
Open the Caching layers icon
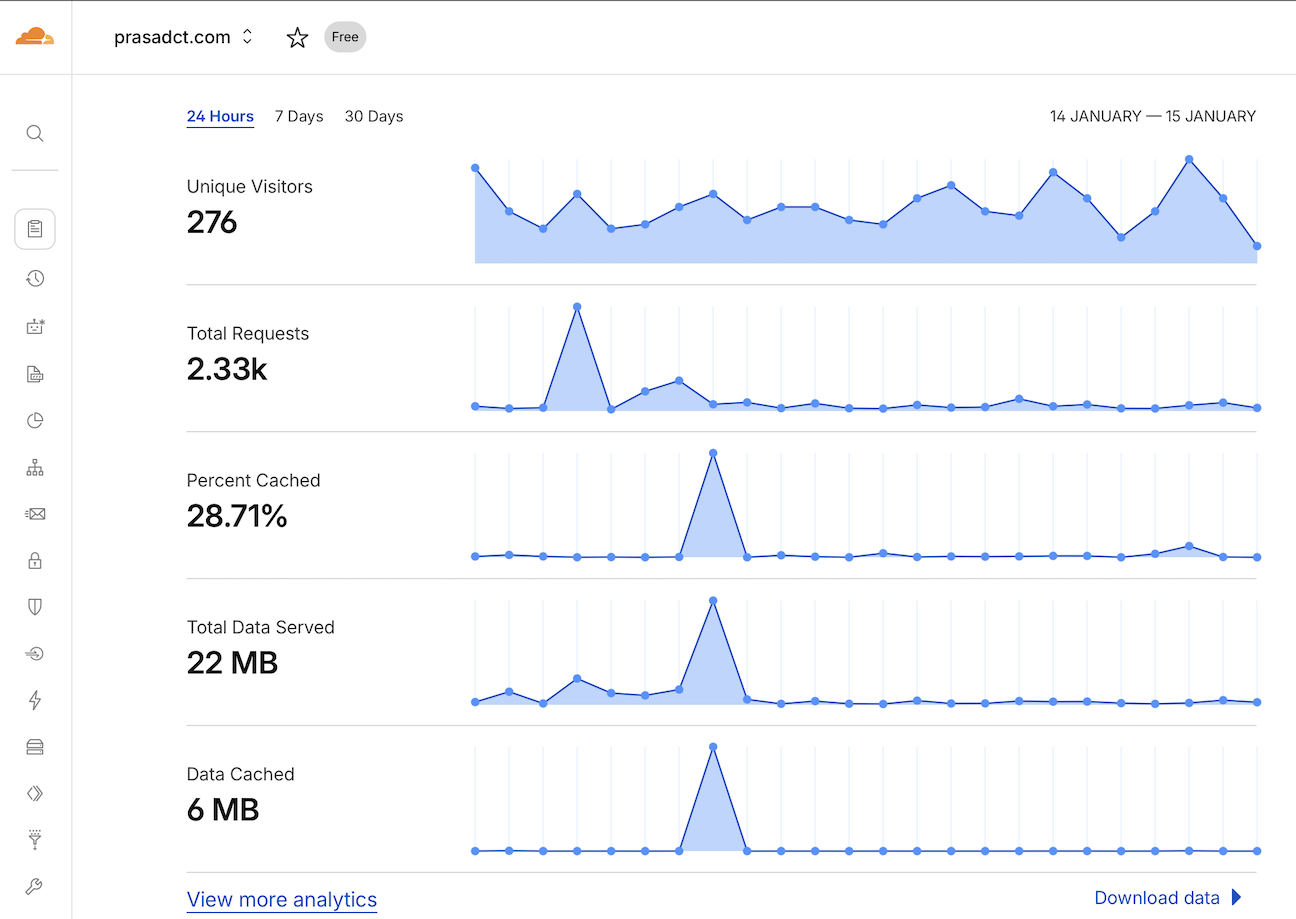35,746
